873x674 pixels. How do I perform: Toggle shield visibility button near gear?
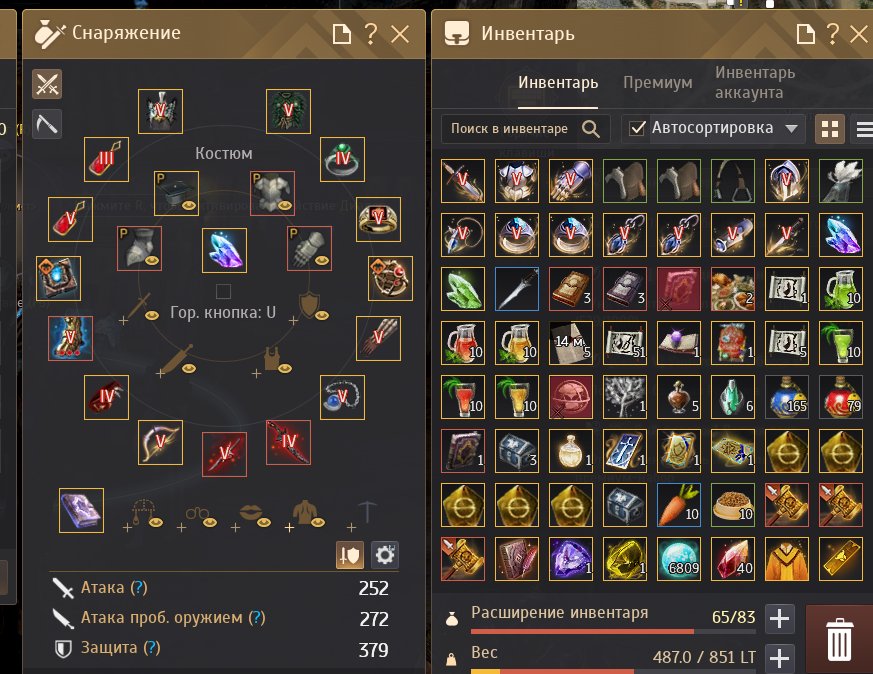(x=350, y=555)
